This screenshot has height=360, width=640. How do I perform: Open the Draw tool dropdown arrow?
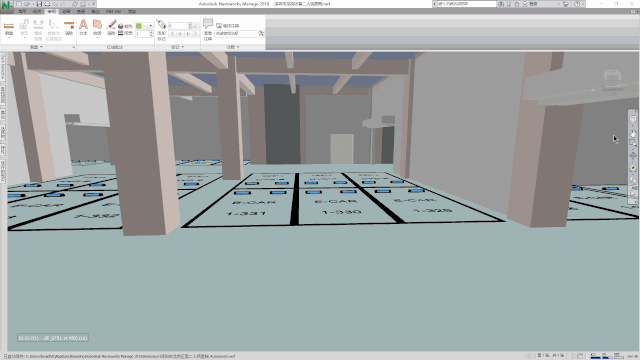pos(98,37)
